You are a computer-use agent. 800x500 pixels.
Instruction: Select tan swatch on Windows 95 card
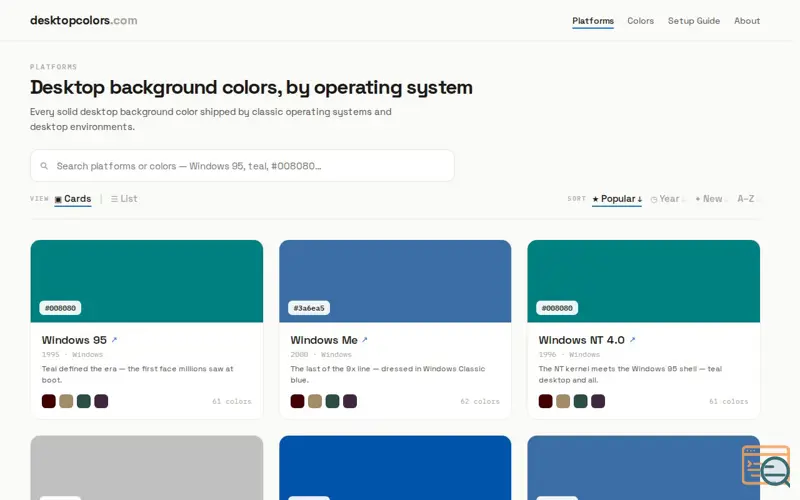(66, 402)
